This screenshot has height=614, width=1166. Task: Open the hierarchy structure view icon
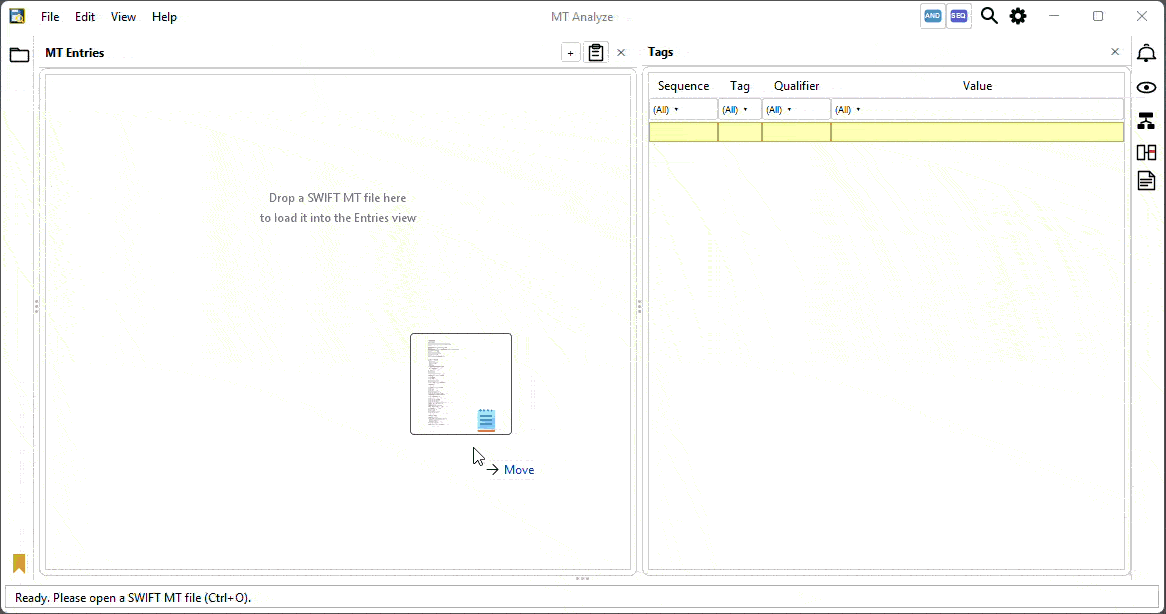pos(1147,120)
